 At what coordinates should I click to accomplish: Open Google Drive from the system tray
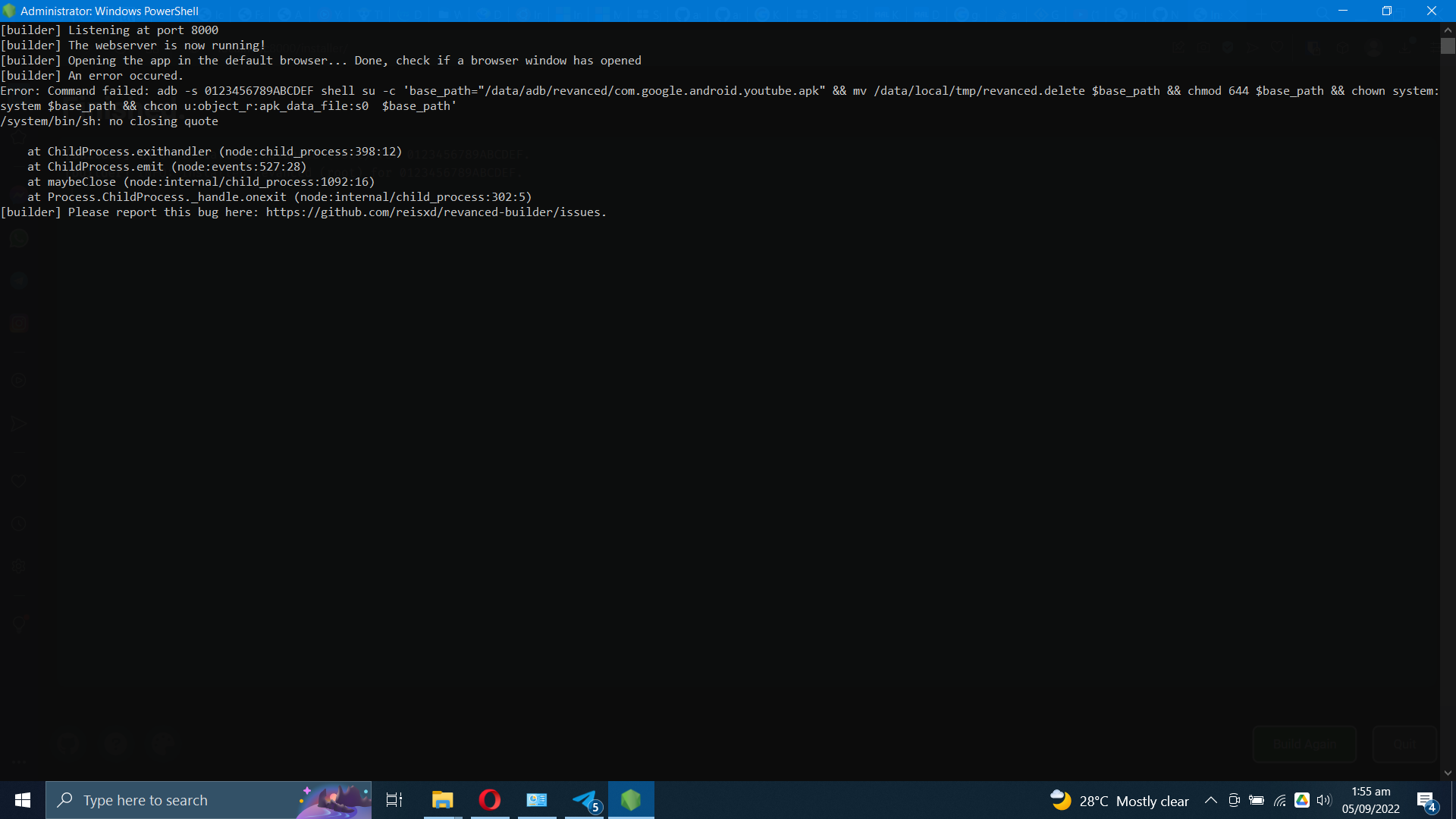coord(1302,800)
